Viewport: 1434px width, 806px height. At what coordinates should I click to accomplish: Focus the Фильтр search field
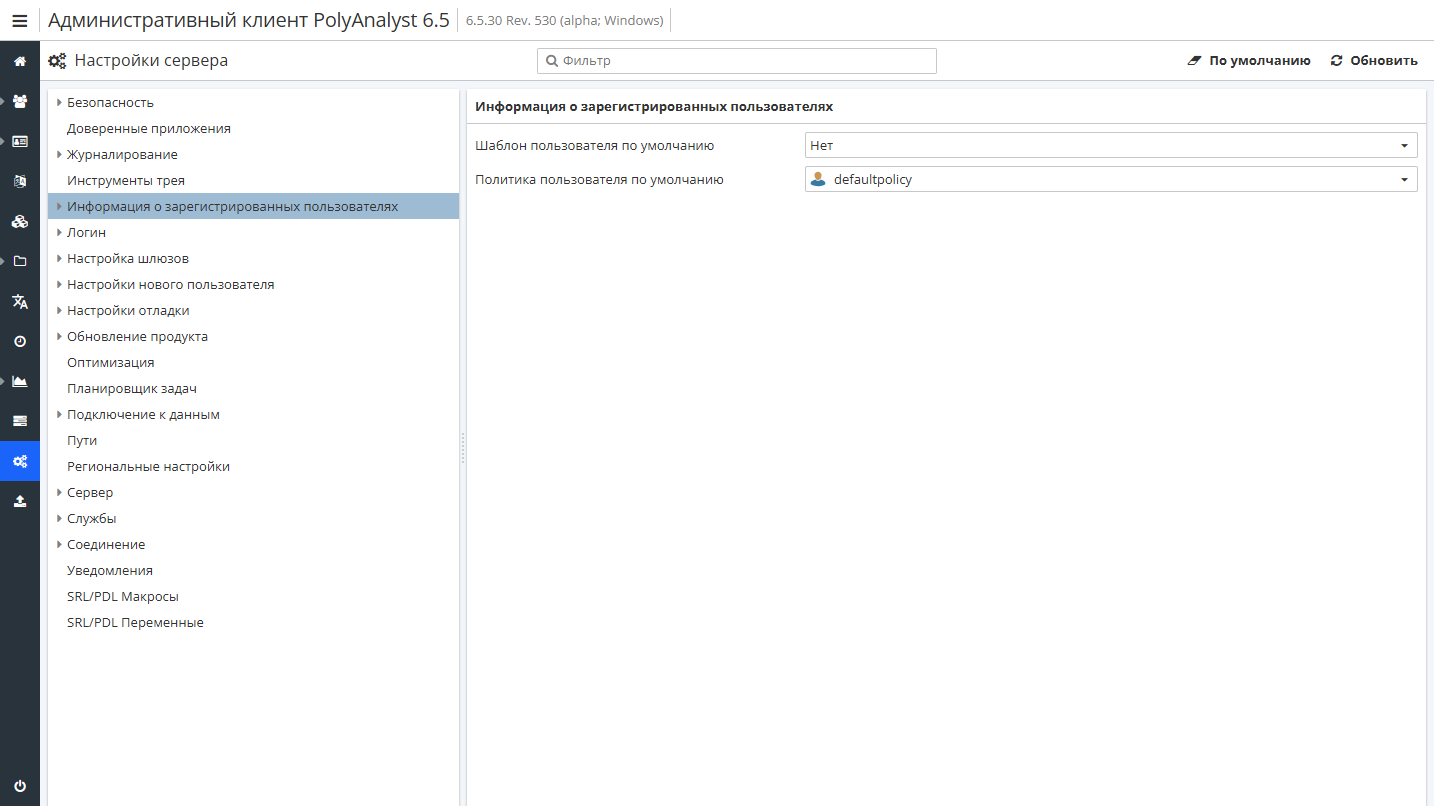(x=737, y=61)
